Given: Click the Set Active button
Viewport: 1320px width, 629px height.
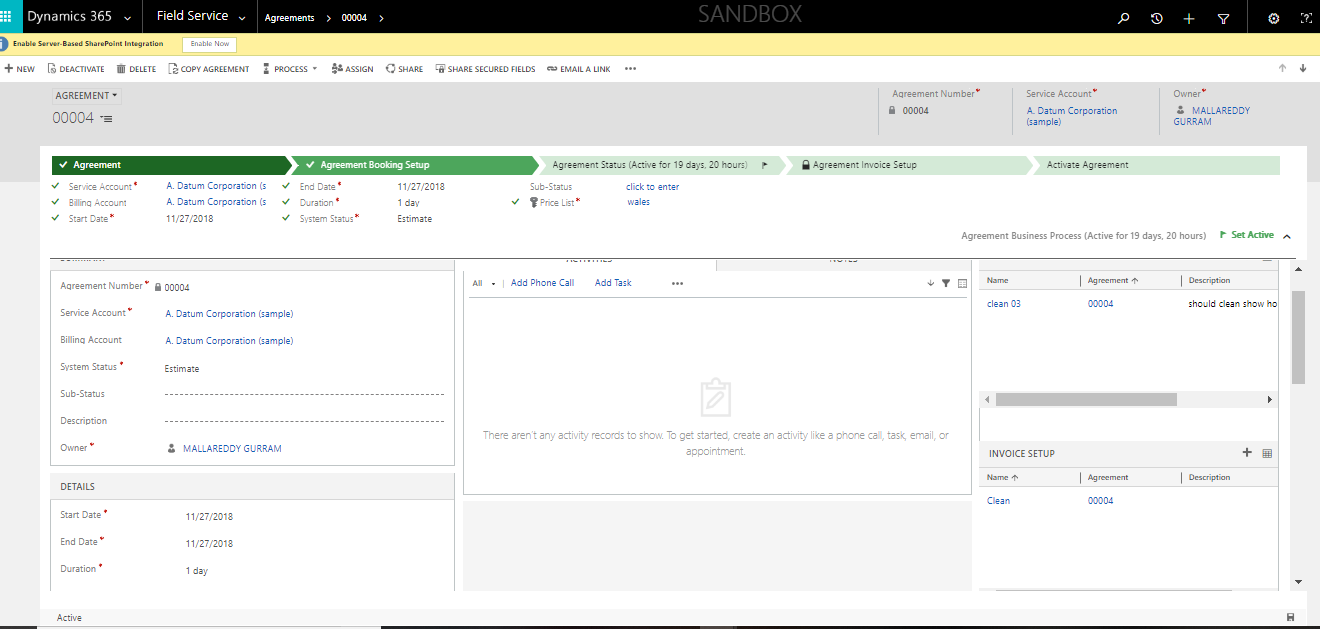Looking at the screenshot, I should (1253, 234).
